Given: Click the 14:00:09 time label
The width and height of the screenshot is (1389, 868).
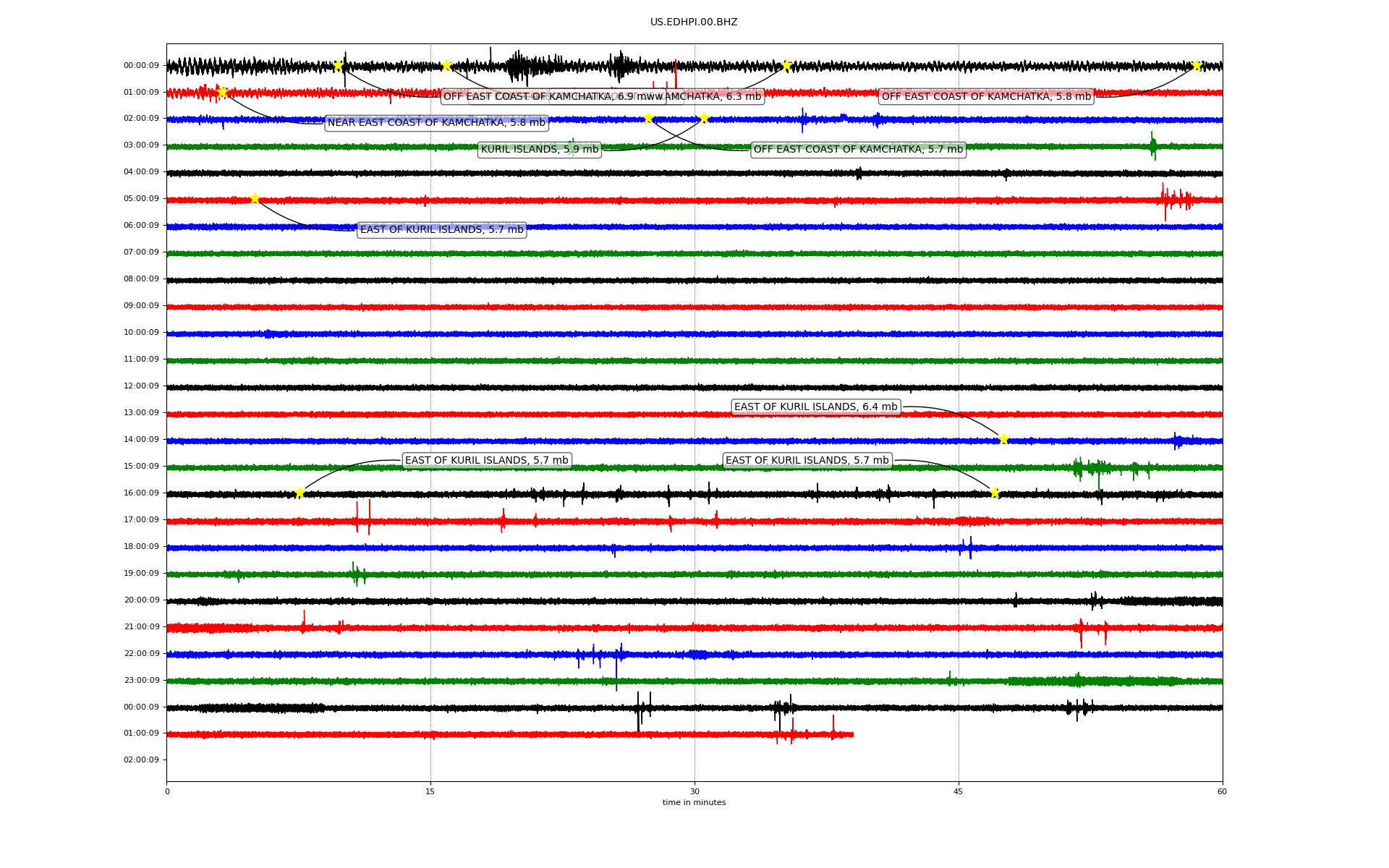Looking at the screenshot, I should (x=141, y=440).
